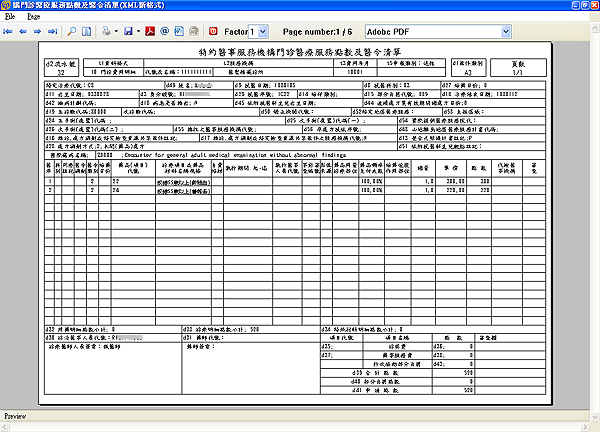Export report with red PDF icon
Viewport: 600px width, 432px height.
[x=150, y=32]
